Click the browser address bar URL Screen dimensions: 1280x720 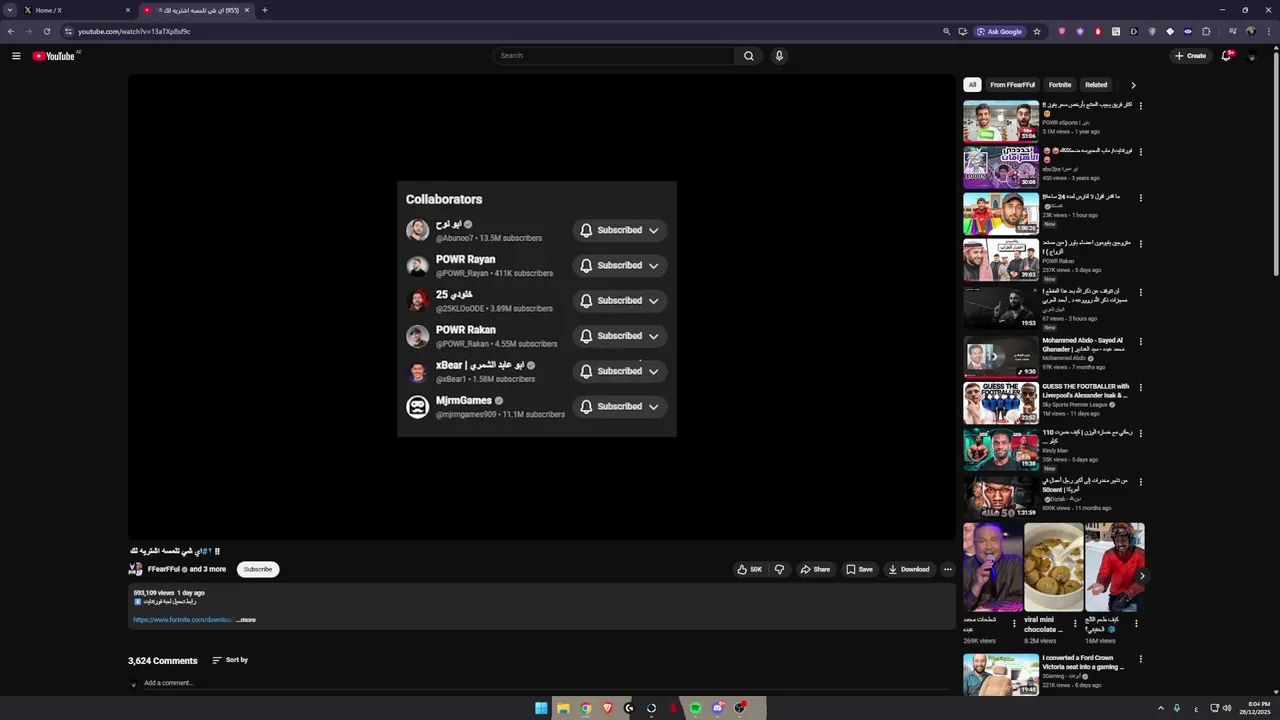point(134,31)
